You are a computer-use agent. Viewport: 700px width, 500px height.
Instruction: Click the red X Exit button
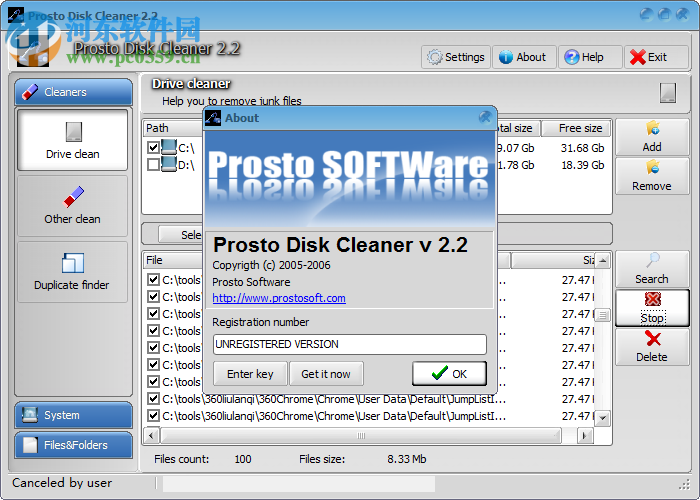pyautogui.click(x=656, y=57)
